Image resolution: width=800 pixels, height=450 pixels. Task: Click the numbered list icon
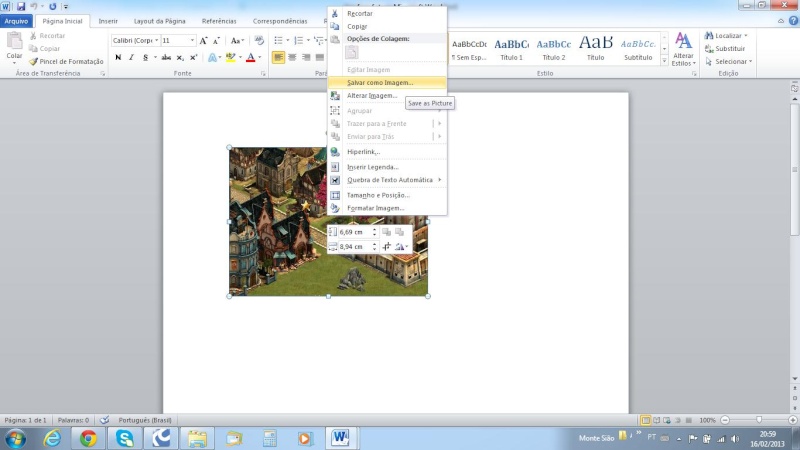pyautogui.click(x=298, y=40)
